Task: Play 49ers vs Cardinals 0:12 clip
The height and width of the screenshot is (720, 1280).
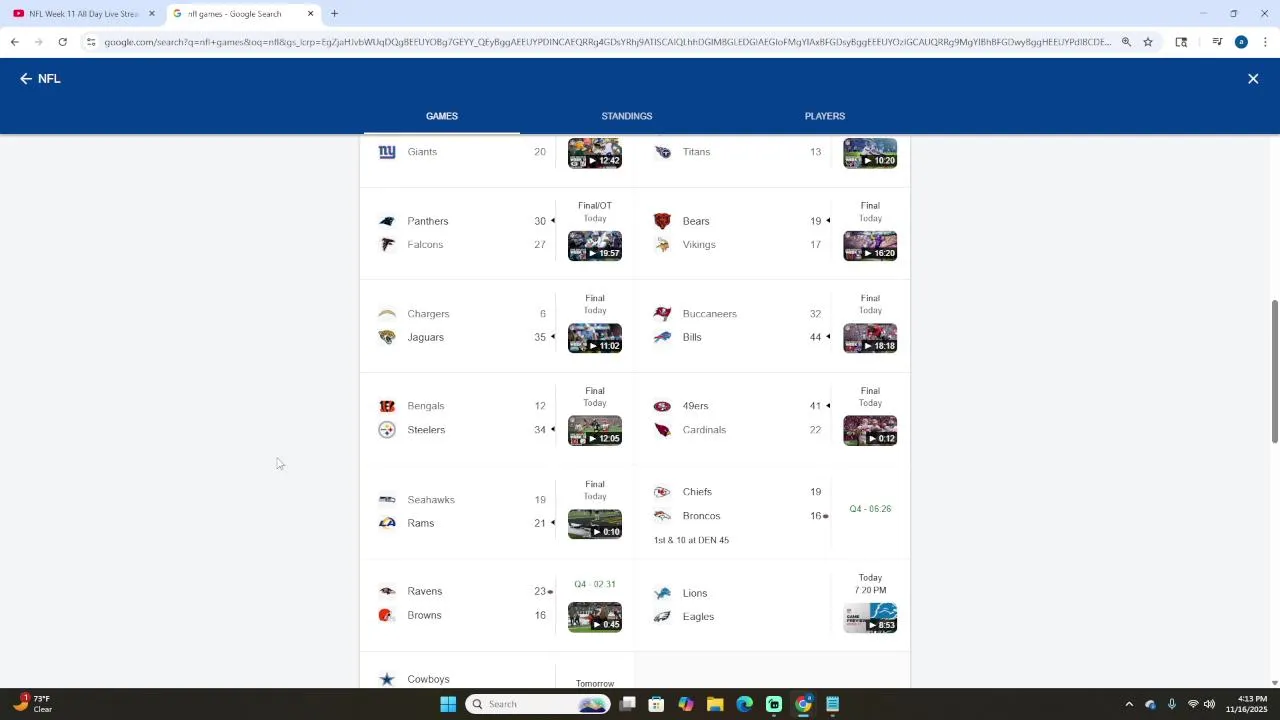Action: (x=870, y=430)
